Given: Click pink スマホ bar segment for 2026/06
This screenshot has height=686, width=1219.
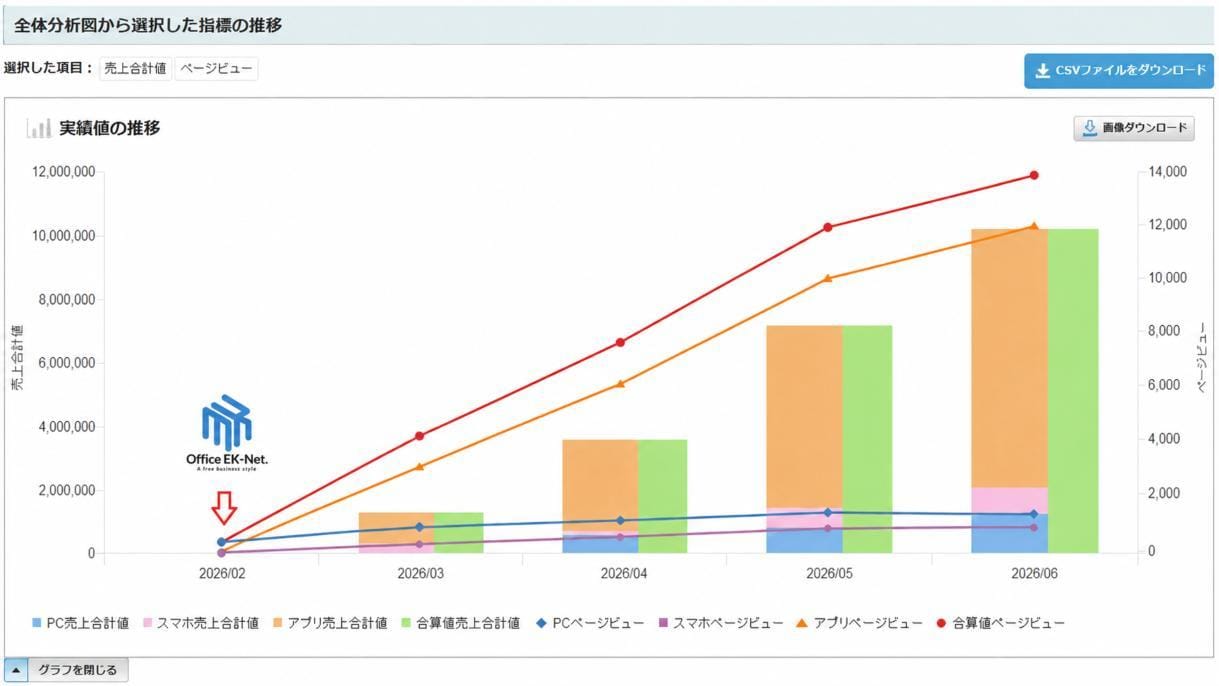Looking at the screenshot, I should [1010, 500].
